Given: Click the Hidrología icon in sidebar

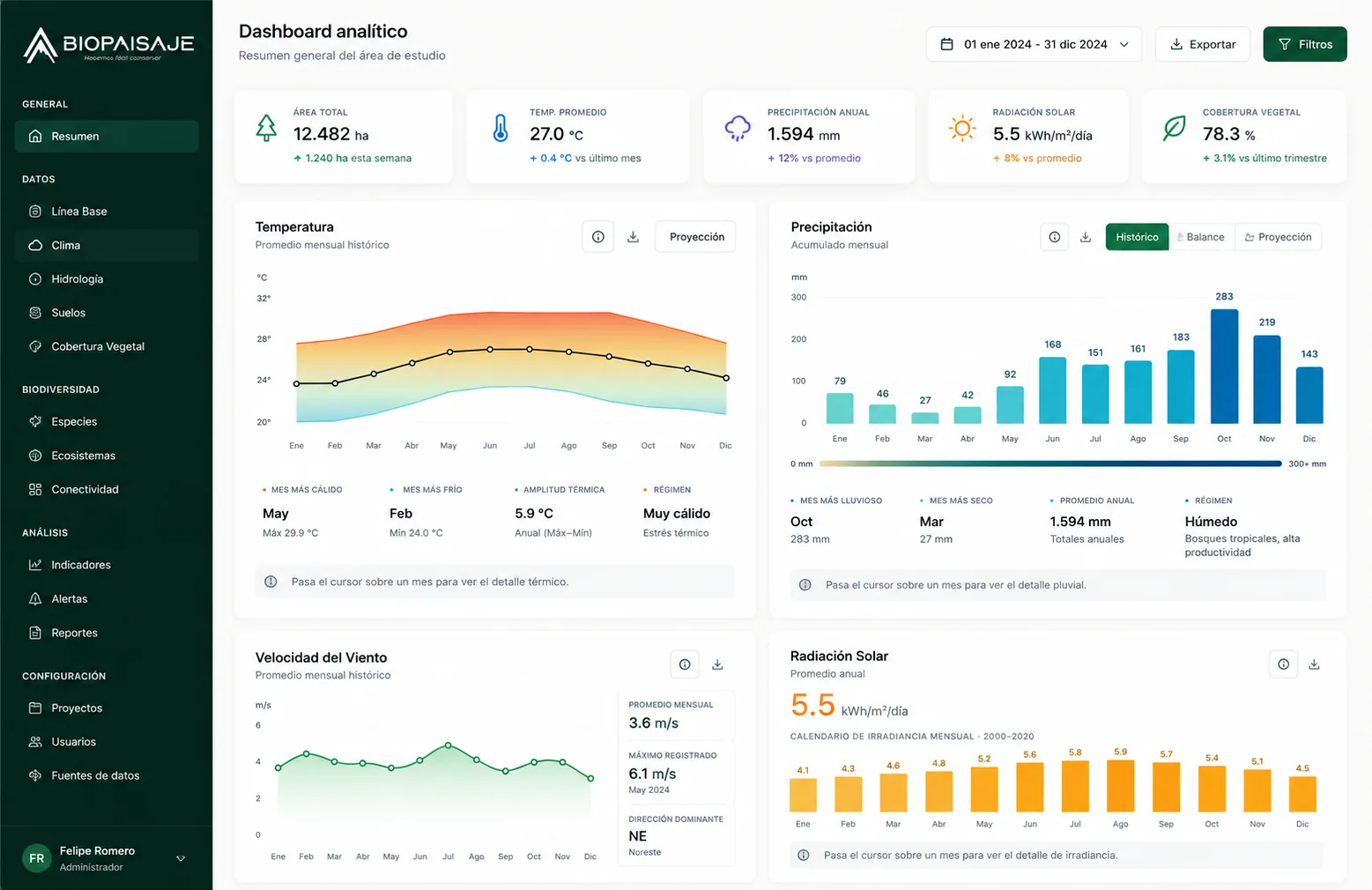Looking at the screenshot, I should click(x=35, y=279).
